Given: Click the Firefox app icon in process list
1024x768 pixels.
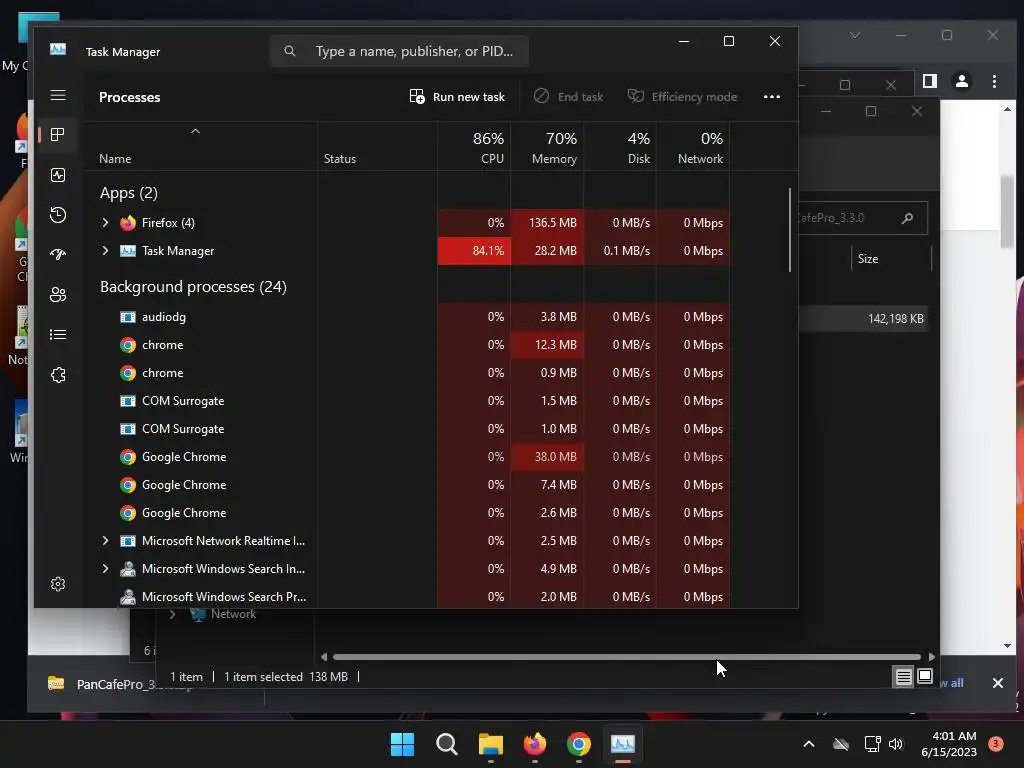Looking at the screenshot, I should pyautogui.click(x=128, y=223).
